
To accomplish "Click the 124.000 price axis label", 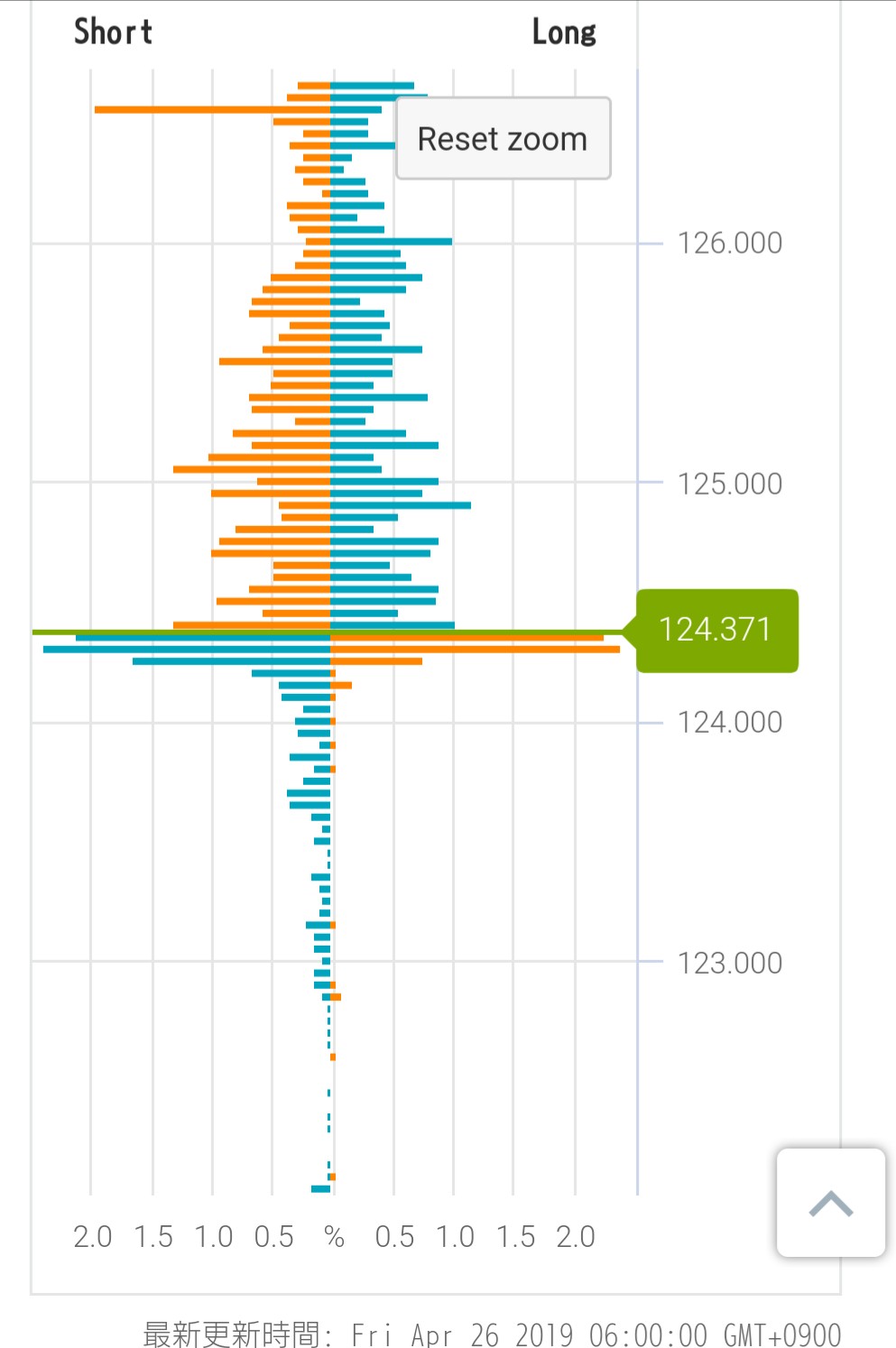I will [729, 722].
